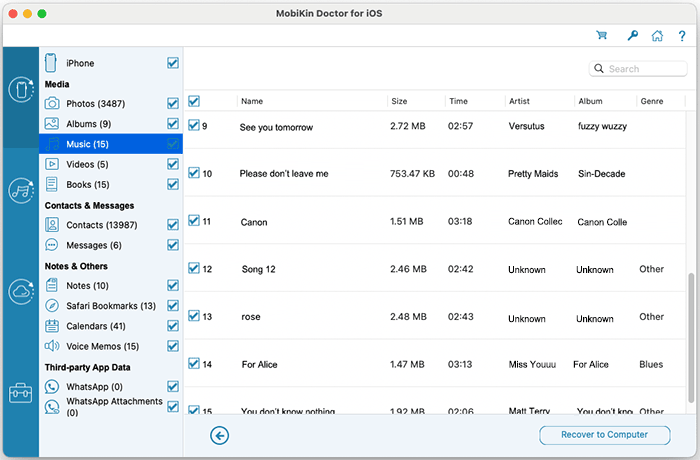Uncheck row 14 For Alice checkbox
The height and width of the screenshot is (460, 700).
194,364
